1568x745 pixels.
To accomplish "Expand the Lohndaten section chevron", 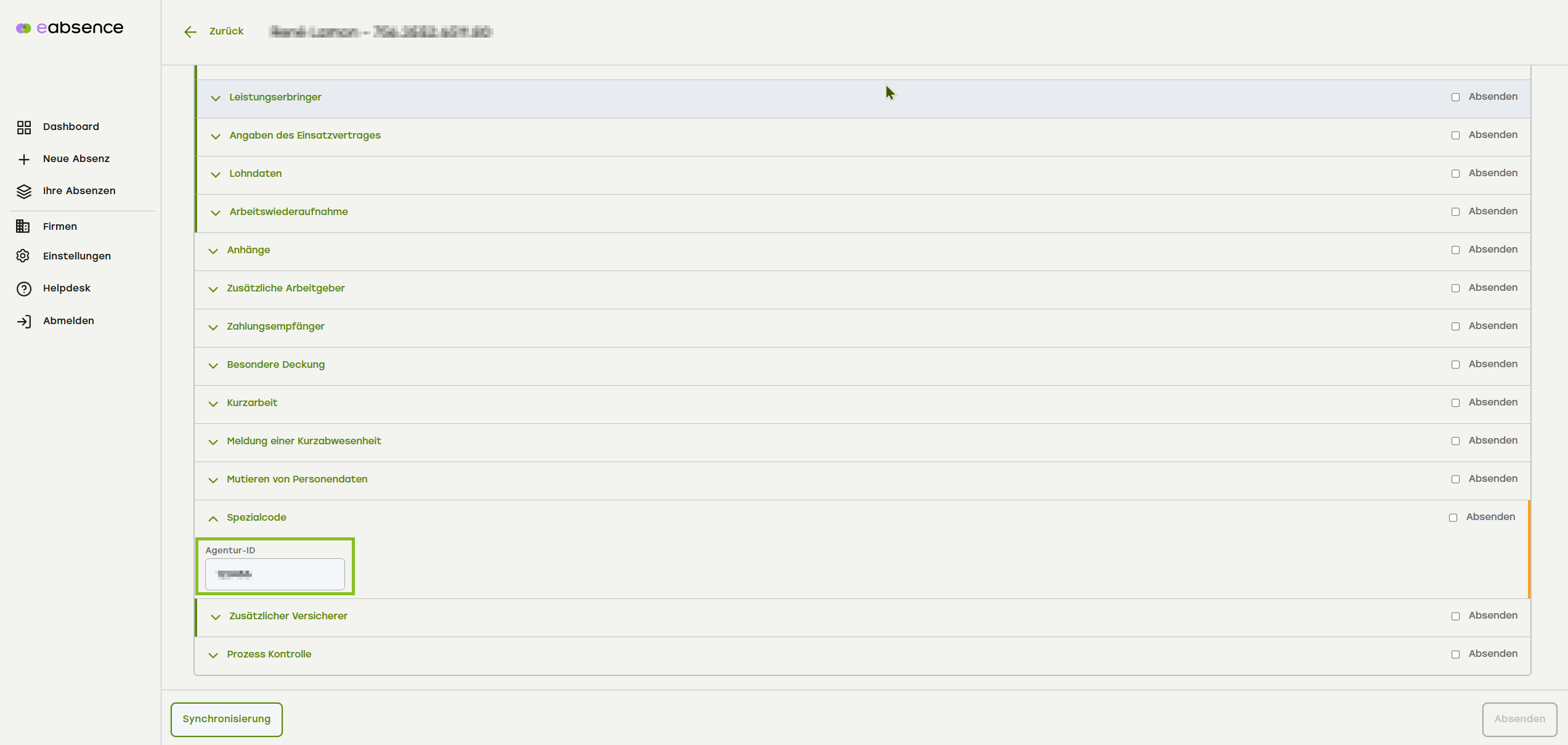I will tap(215, 174).
